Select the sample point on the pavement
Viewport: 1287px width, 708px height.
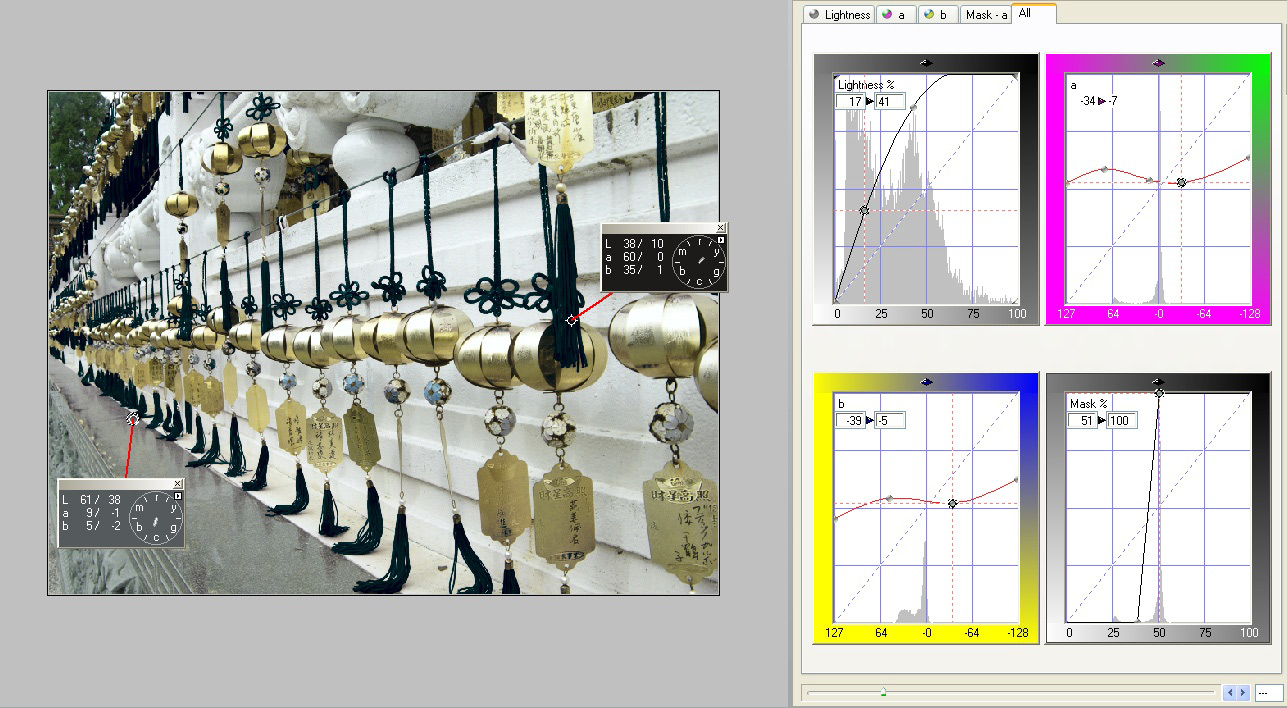tap(133, 420)
